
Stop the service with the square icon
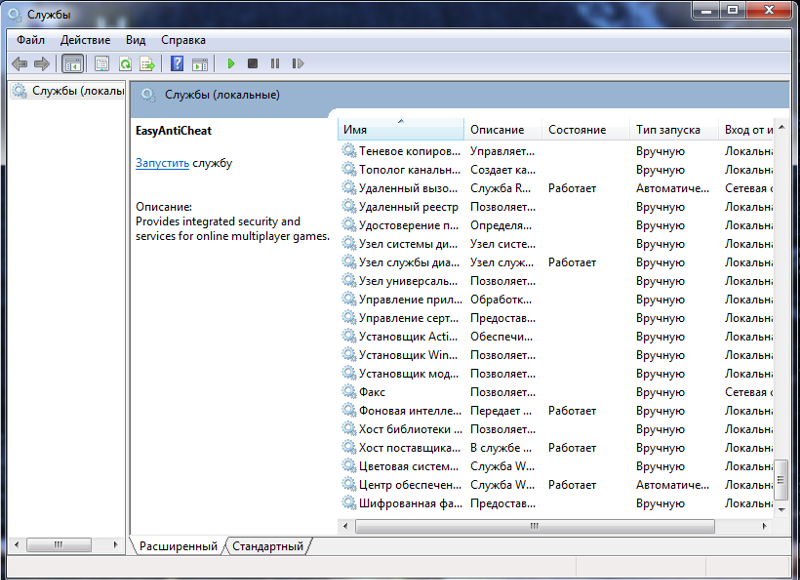point(253,64)
